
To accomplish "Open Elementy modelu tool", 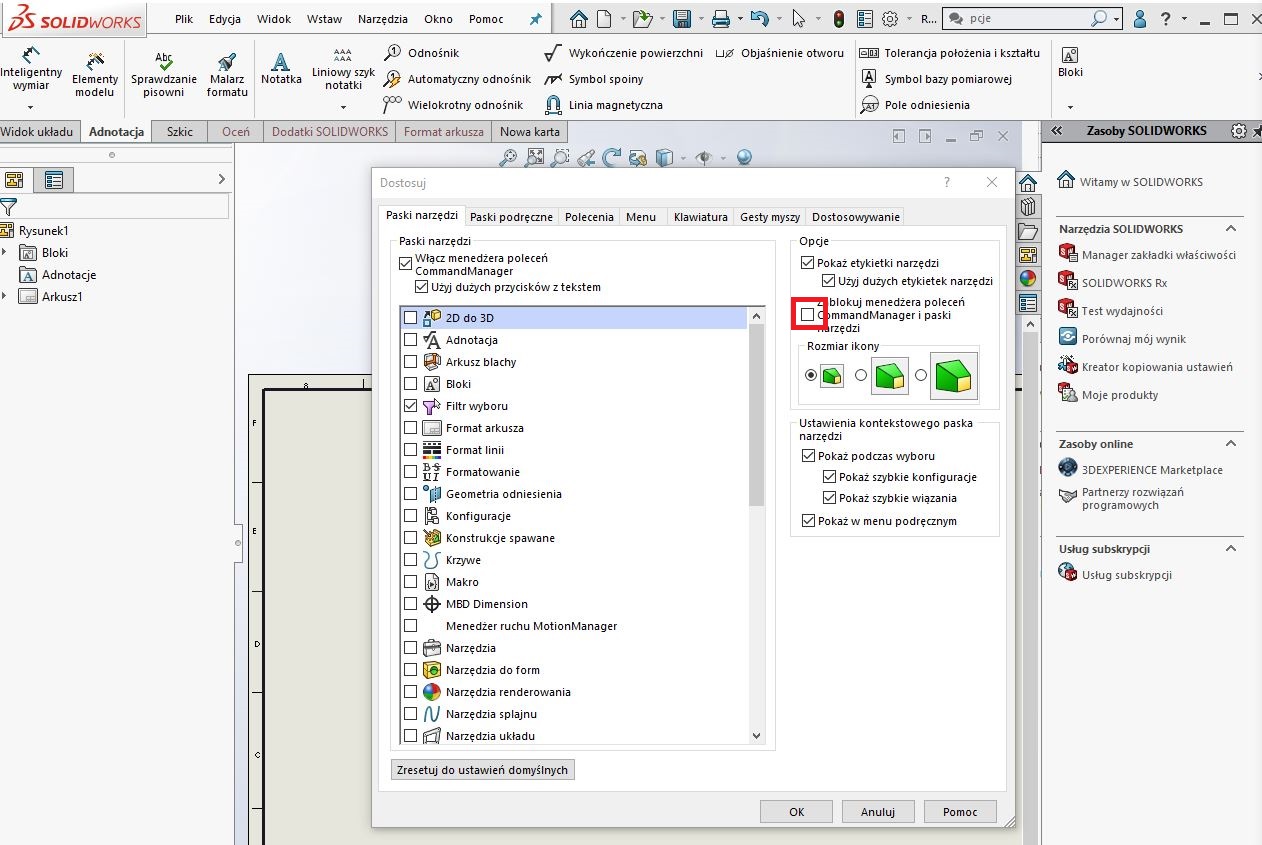I will click(95, 74).
